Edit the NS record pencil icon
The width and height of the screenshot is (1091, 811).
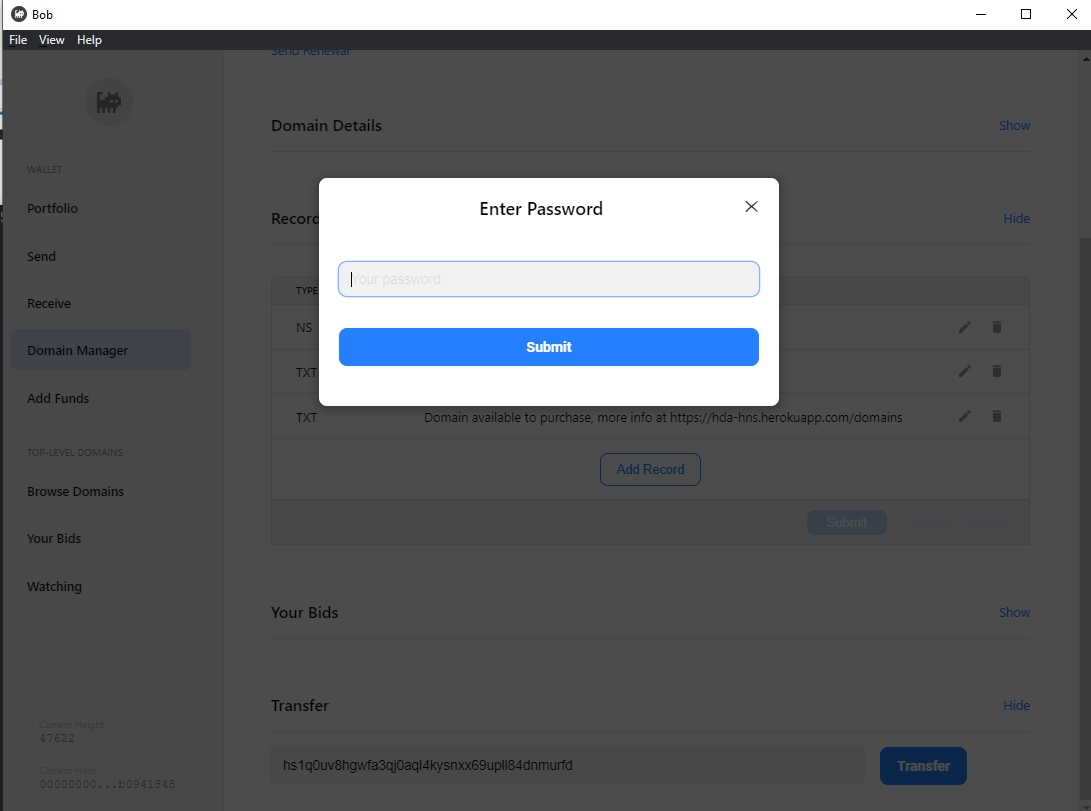[x=965, y=327]
